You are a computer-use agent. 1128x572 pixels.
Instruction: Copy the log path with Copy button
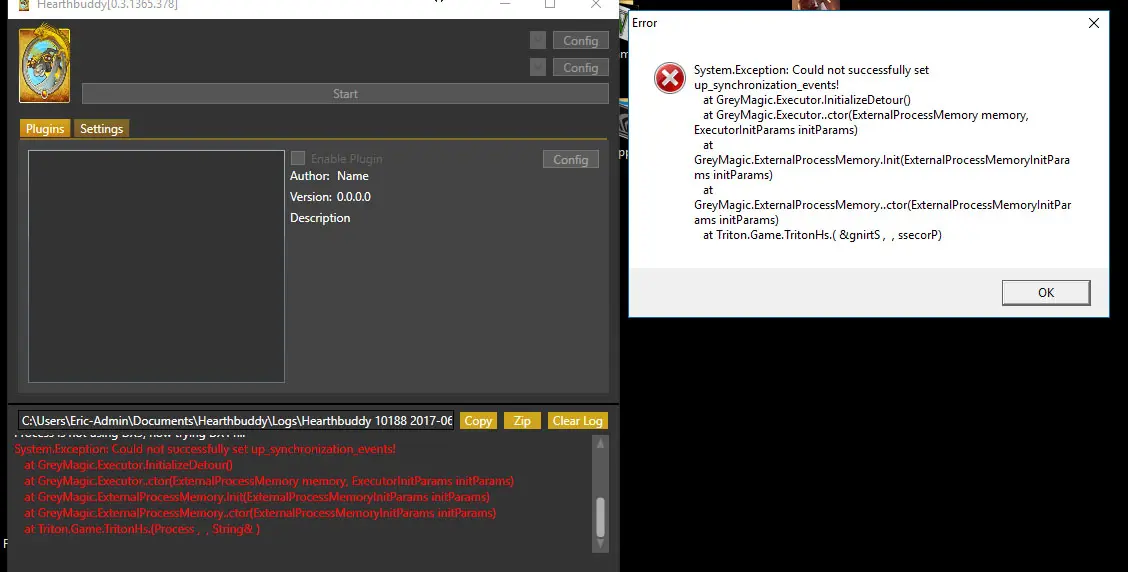478,421
